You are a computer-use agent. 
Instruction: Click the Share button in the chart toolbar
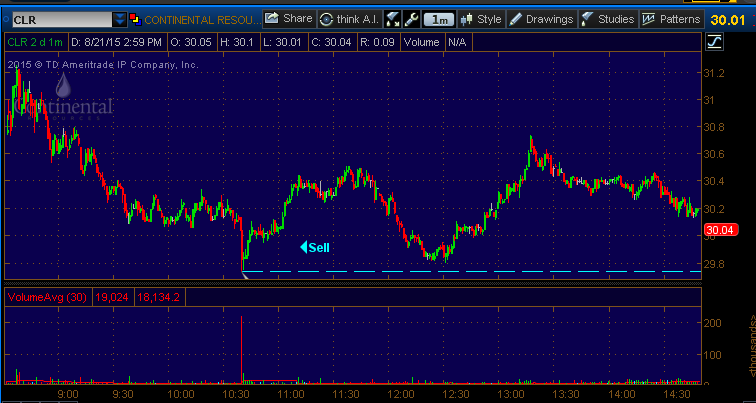[289, 18]
